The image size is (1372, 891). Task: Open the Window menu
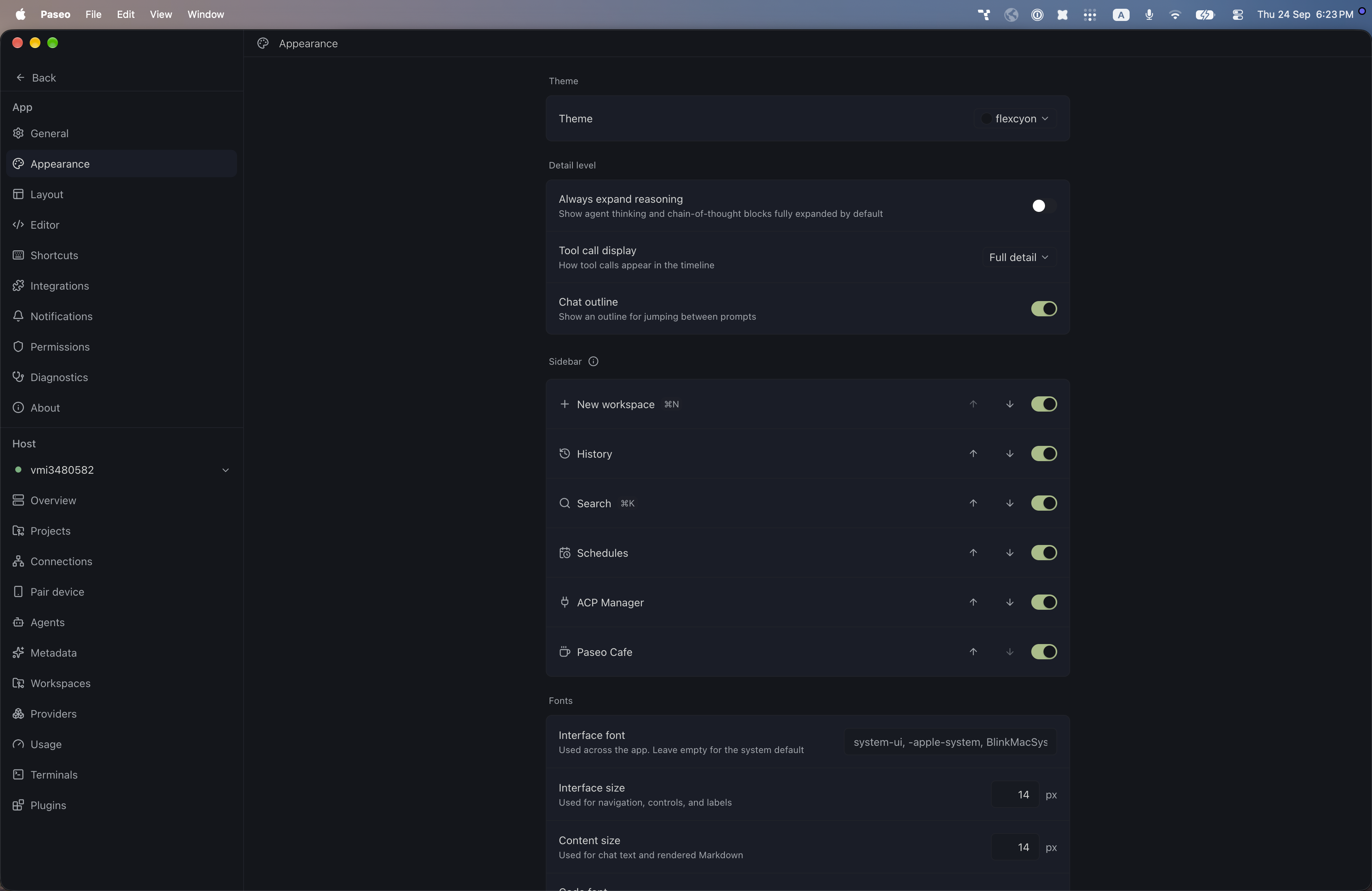[x=206, y=14]
